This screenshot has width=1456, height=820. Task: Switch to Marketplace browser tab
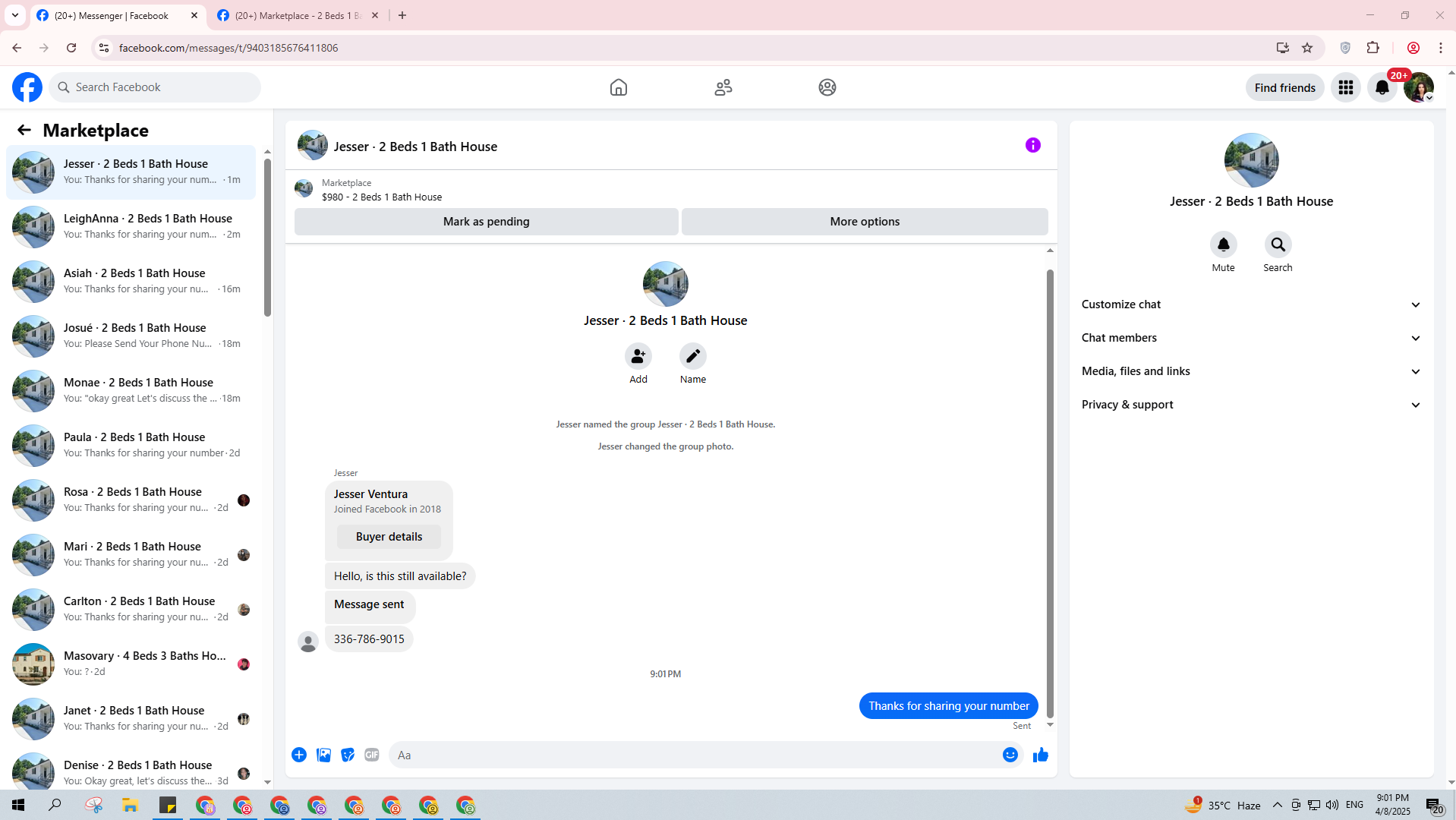coord(298,16)
